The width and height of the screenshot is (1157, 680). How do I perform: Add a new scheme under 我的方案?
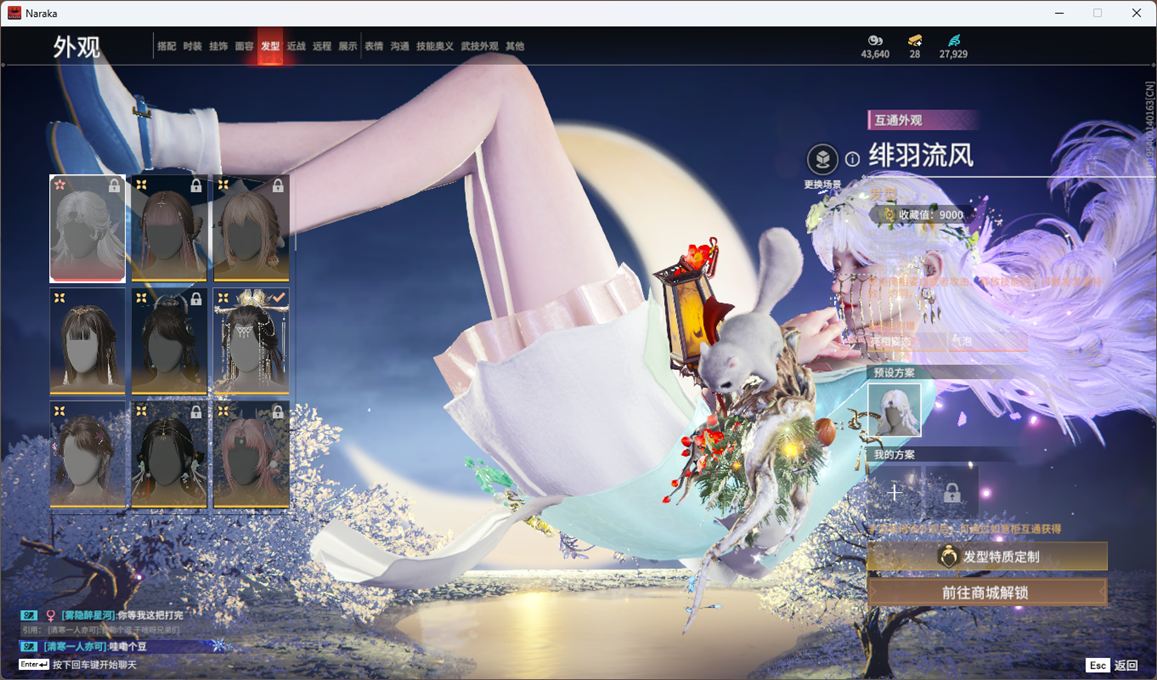[894, 492]
